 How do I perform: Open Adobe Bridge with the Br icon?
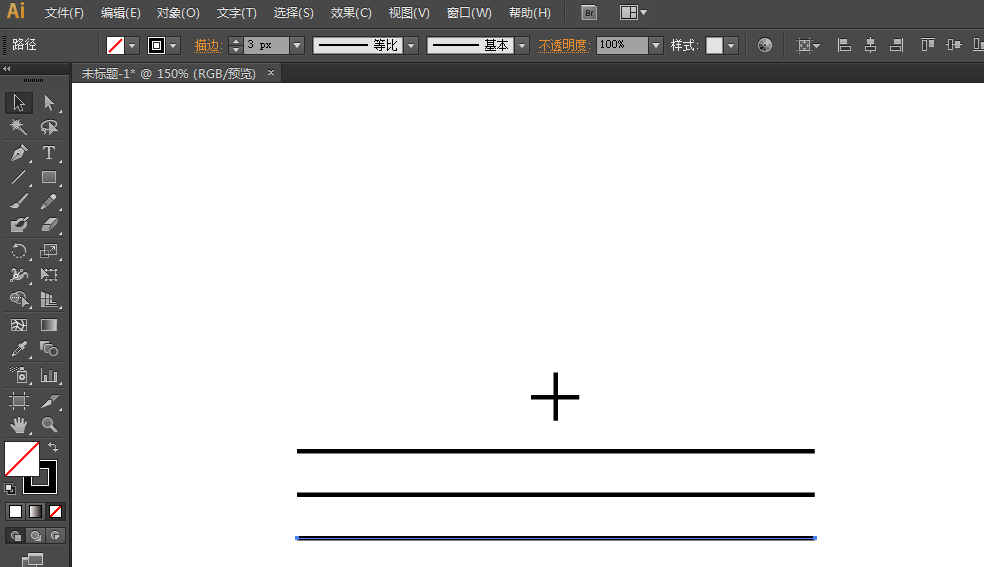coord(589,13)
